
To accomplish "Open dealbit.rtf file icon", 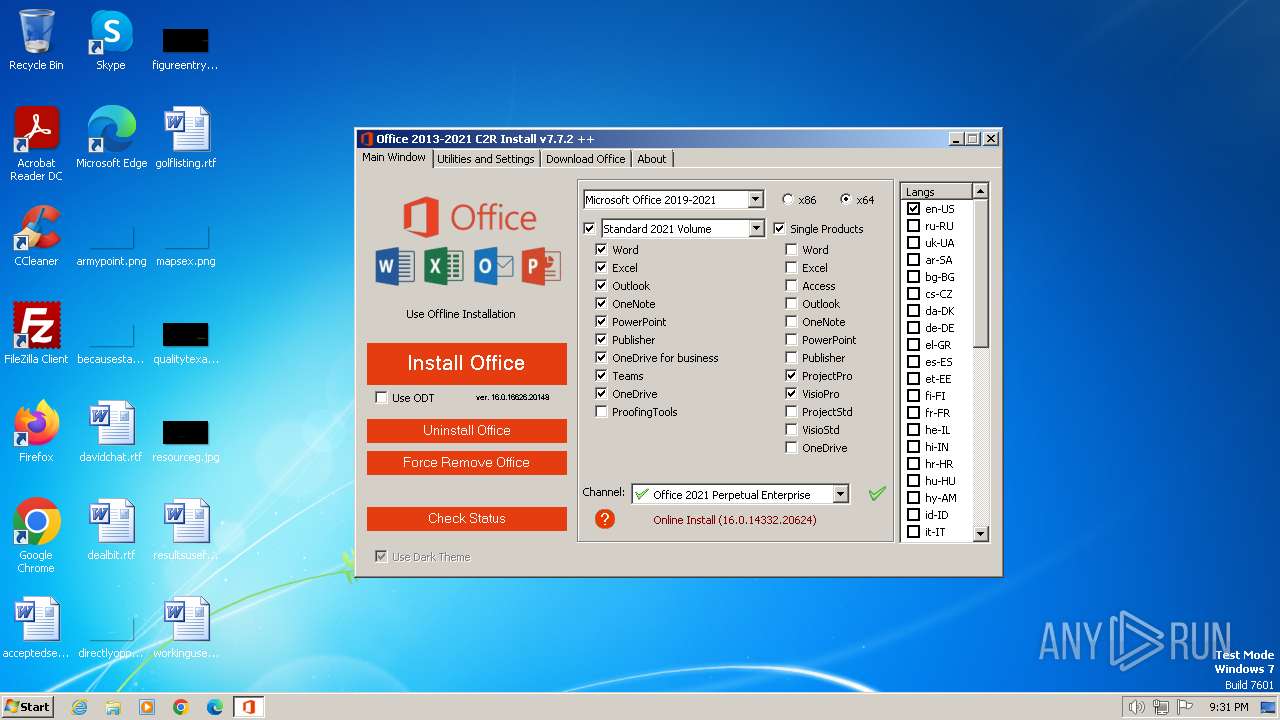I will click(111, 530).
